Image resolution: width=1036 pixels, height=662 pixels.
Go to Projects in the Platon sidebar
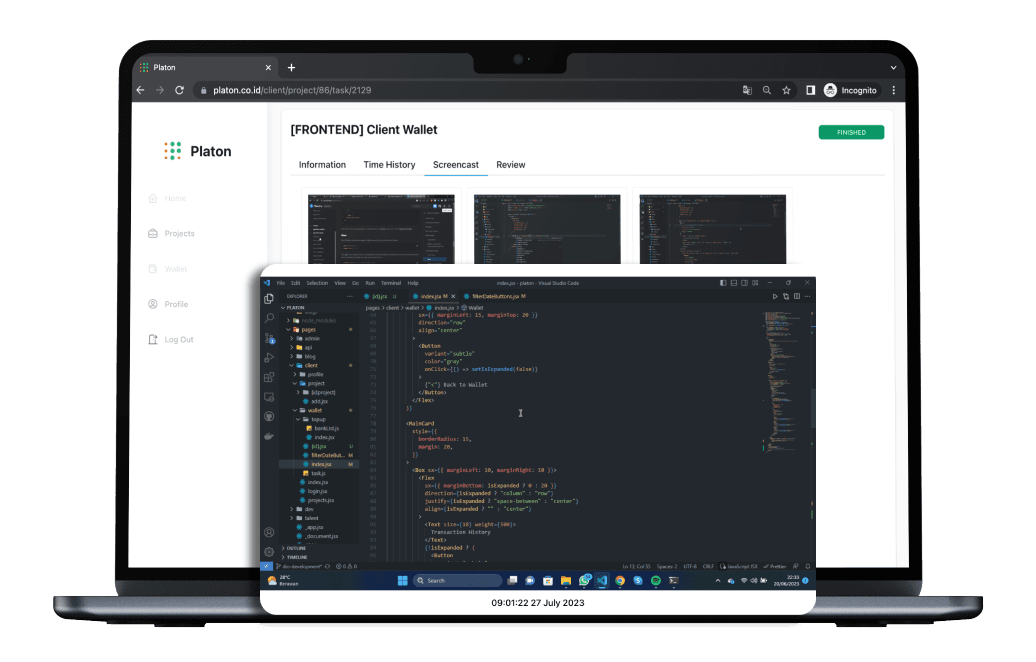179,234
